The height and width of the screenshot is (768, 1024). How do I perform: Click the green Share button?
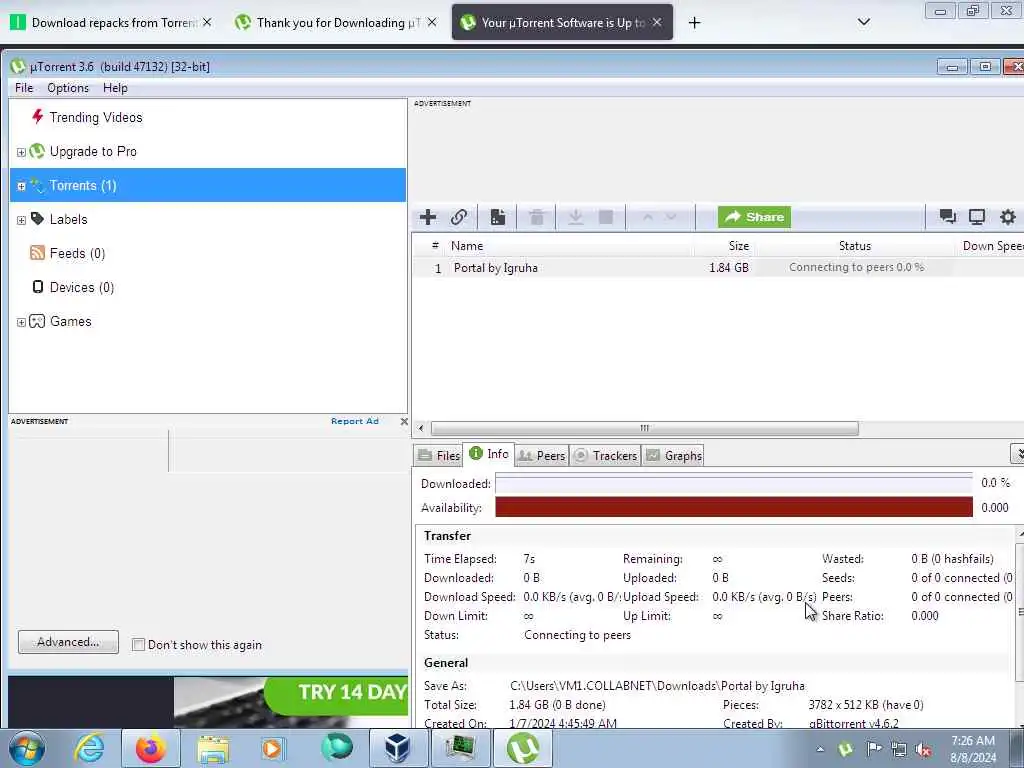click(x=754, y=217)
